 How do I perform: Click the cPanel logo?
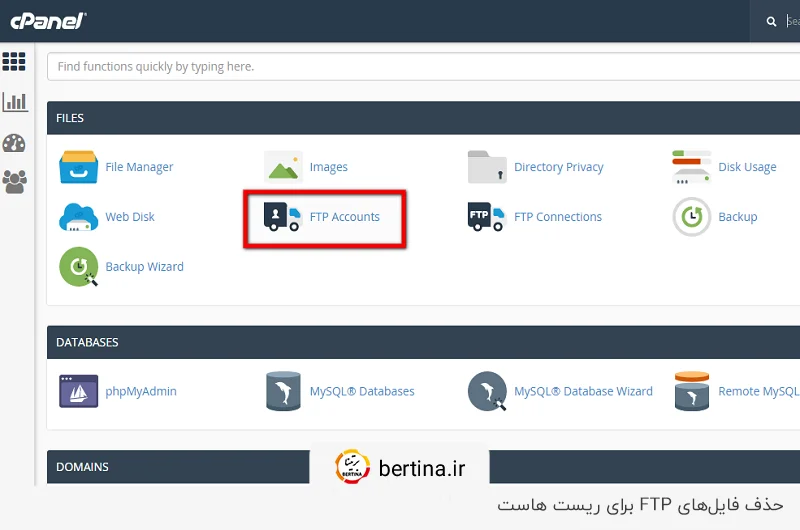tap(48, 21)
